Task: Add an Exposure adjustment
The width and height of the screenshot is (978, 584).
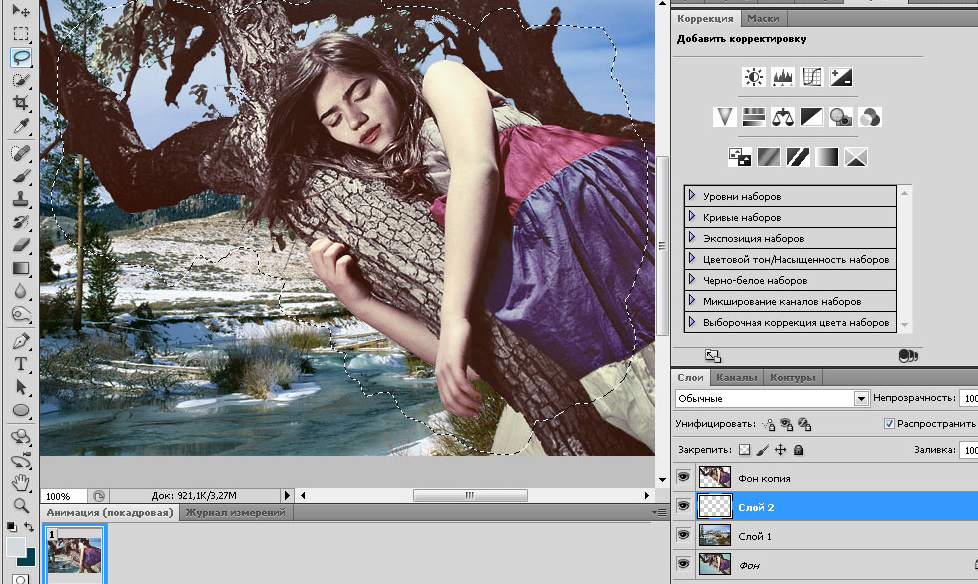Action: (x=841, y=77)
